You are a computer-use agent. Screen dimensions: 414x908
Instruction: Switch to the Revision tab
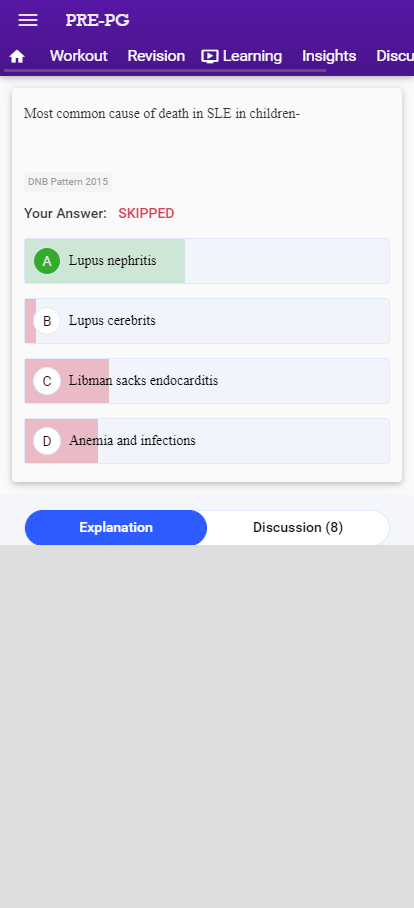click(156, 56)
